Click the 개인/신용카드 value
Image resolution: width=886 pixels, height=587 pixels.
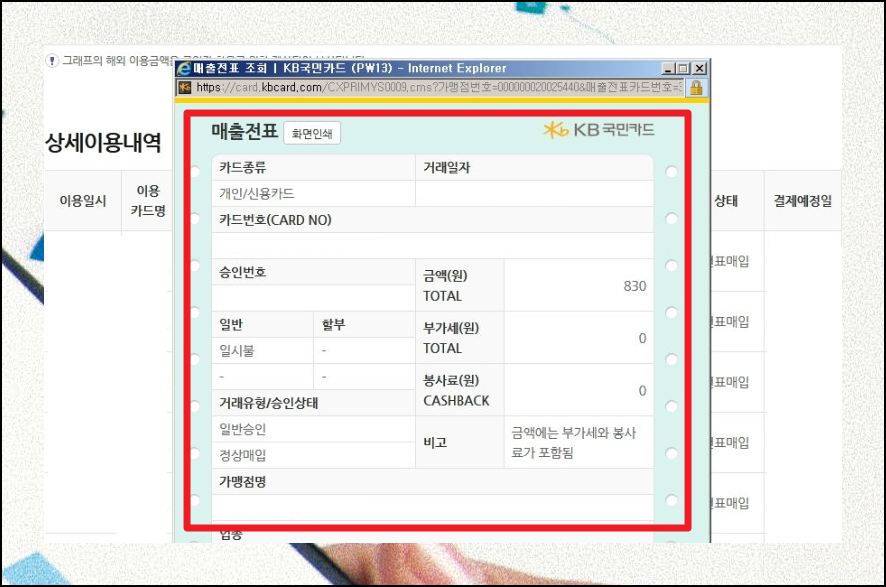[x=257, y=194]
